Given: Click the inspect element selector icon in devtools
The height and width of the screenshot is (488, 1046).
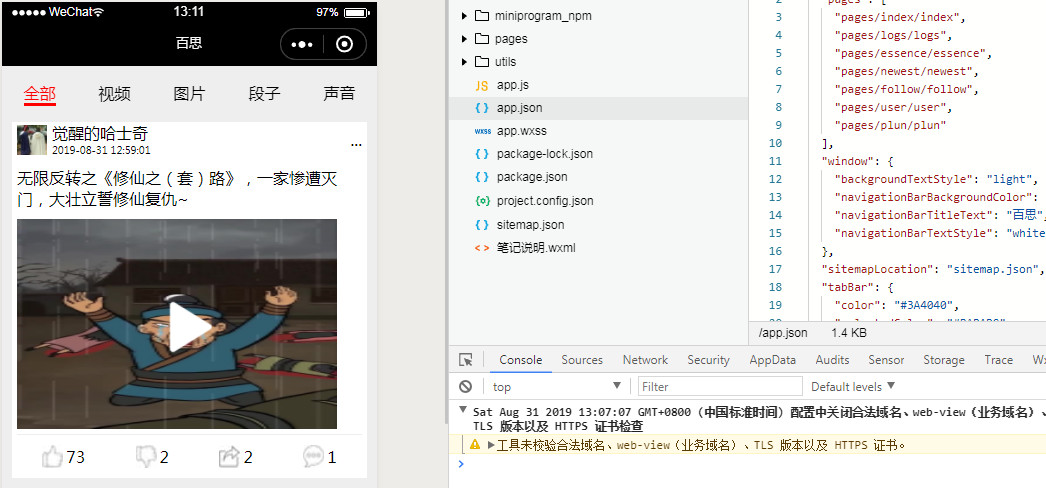Looking at the screenshot, I should [466, 360].
